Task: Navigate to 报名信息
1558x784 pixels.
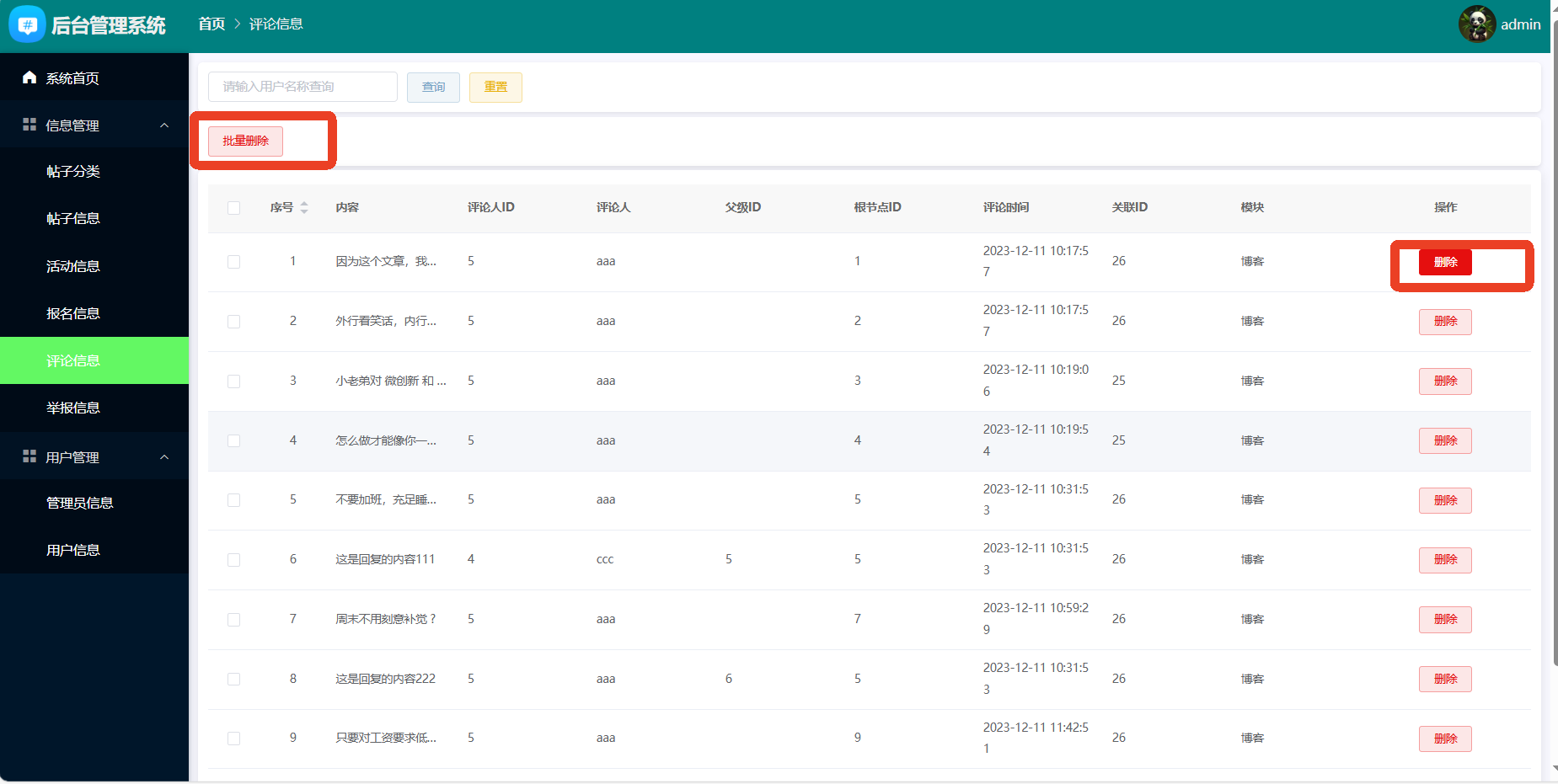Action: coord(94,313)
